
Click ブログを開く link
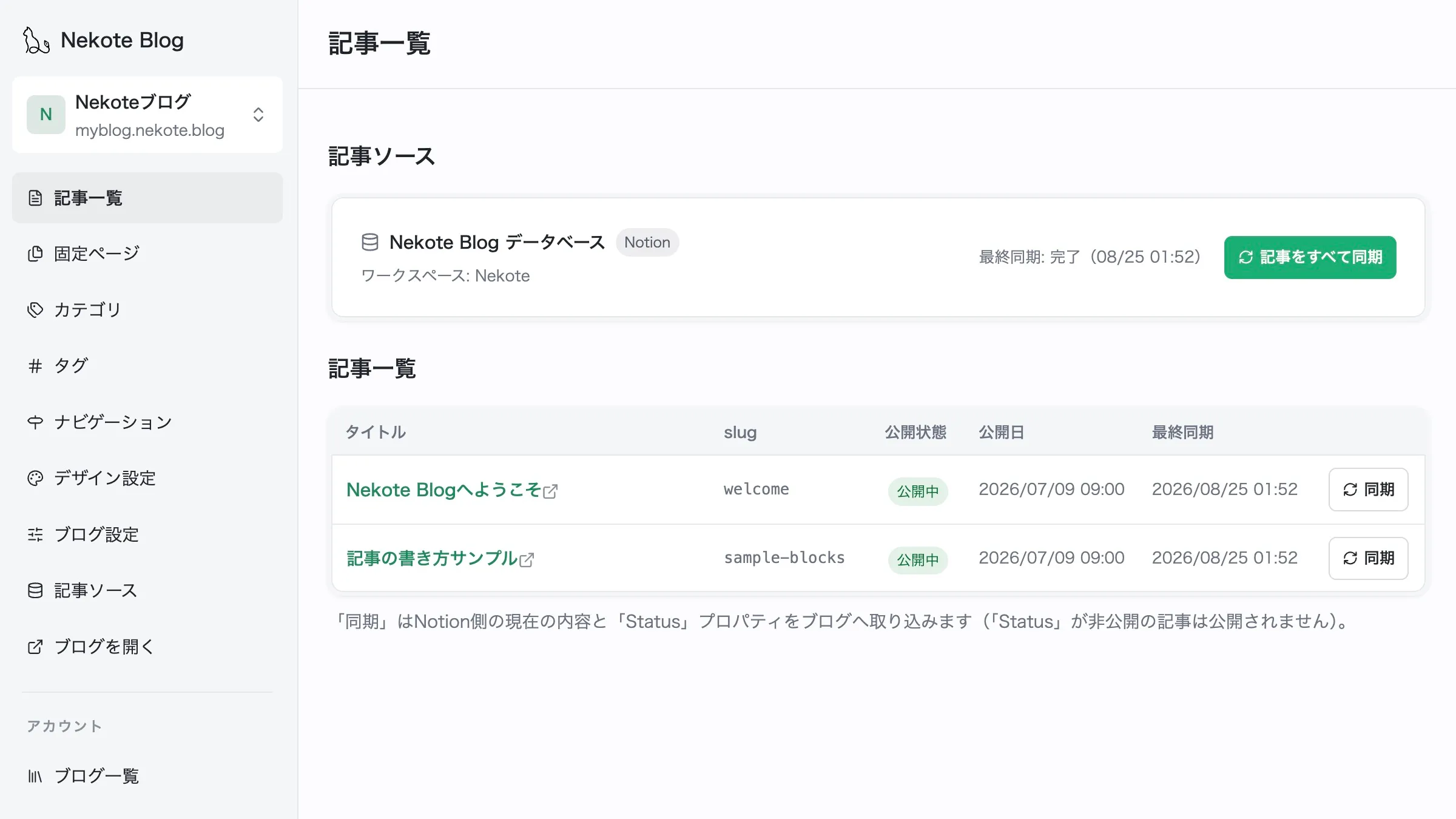coord(147,647)
